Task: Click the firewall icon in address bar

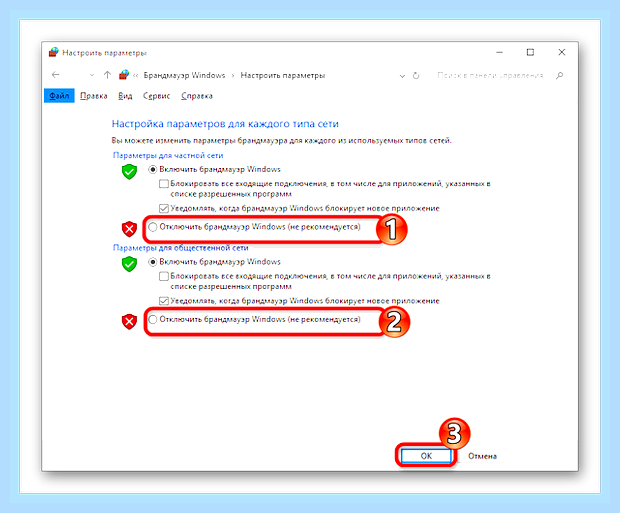Action: click(x=124, y=75)
